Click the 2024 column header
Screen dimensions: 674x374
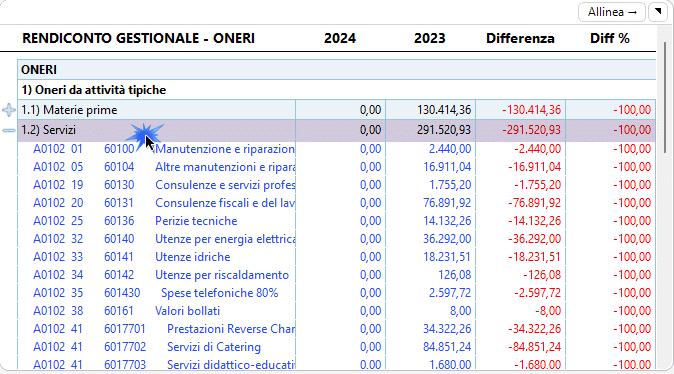point(340,38)
